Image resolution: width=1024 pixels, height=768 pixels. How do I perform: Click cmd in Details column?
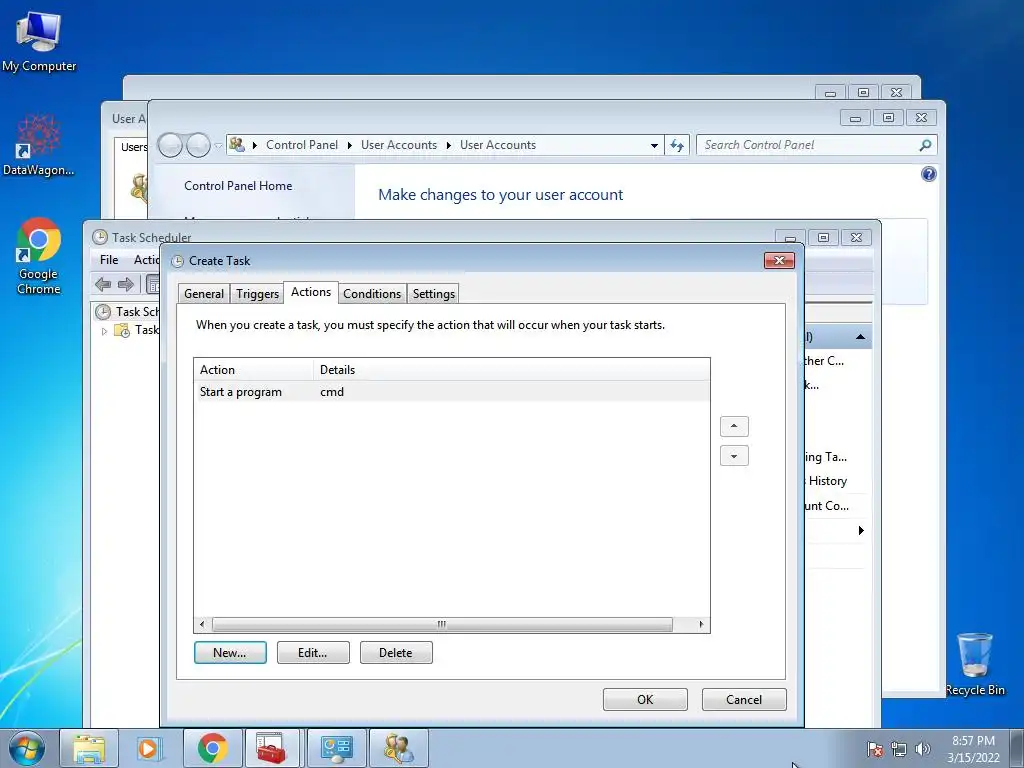coord(332,392)
